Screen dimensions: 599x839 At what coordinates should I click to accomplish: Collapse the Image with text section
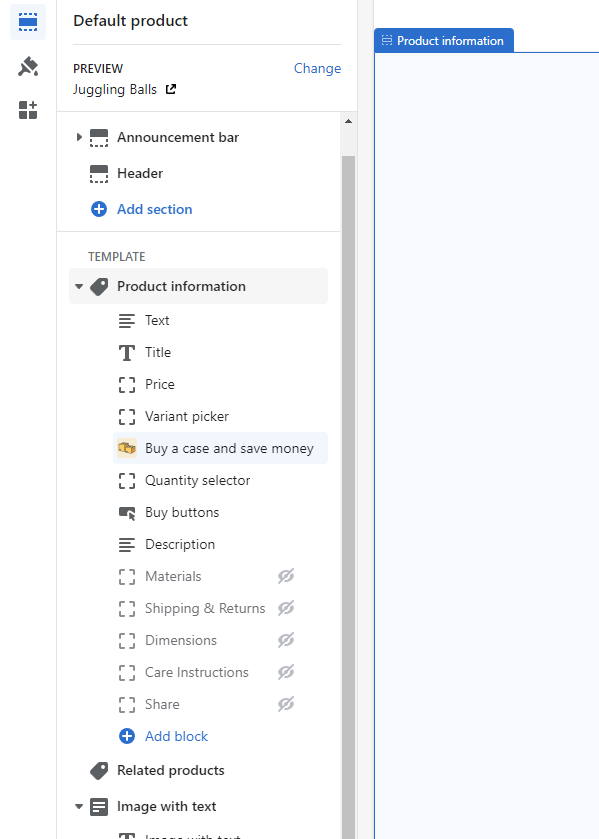79,806
